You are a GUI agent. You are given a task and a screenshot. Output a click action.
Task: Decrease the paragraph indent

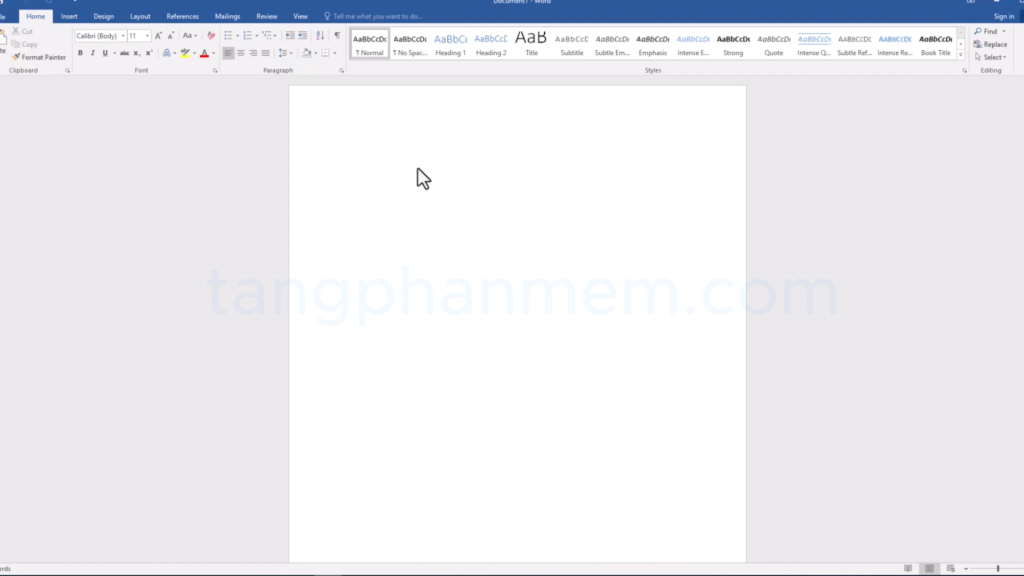click(x=290, y=36)
